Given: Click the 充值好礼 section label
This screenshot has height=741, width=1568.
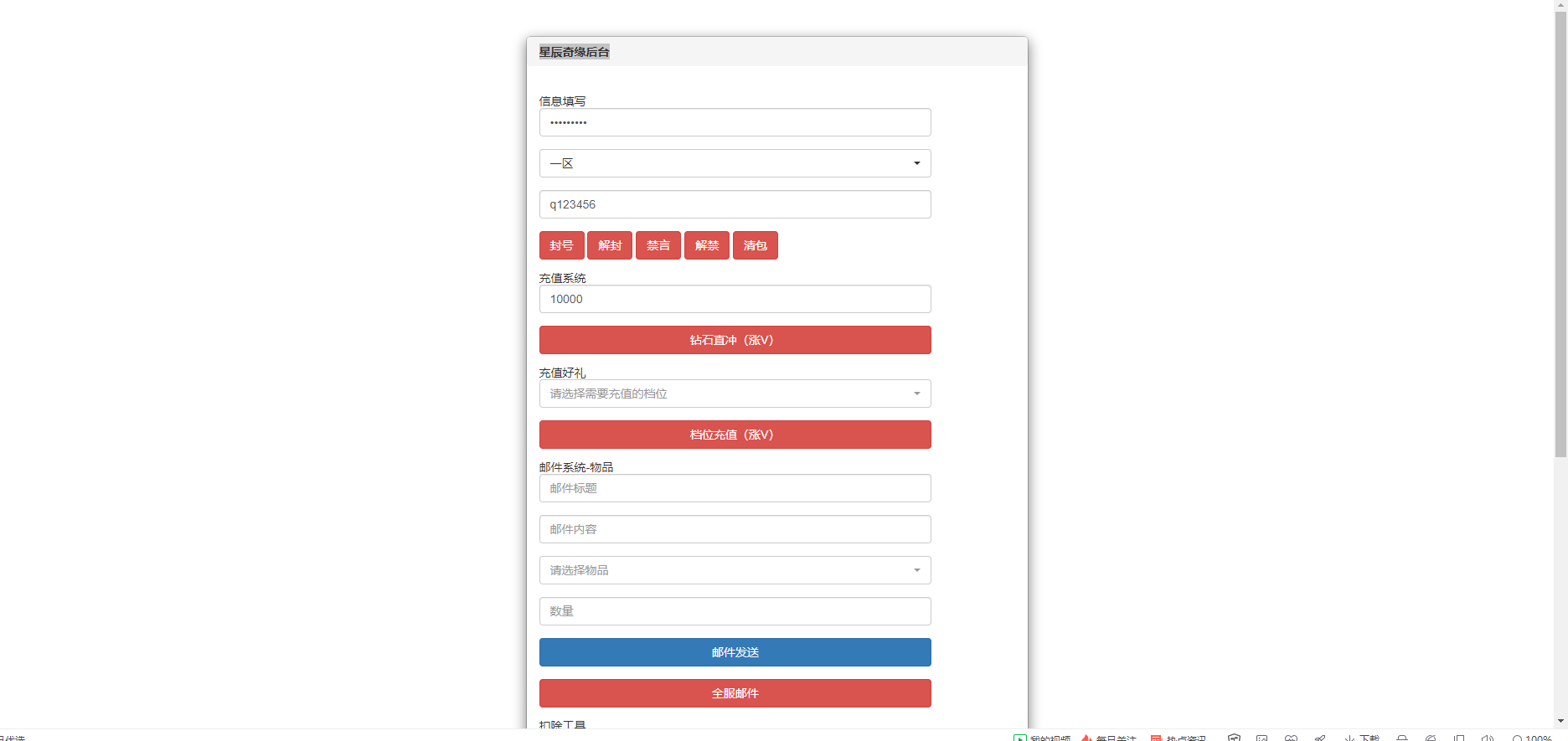Looking at the screenshot, I should point(562,373).
